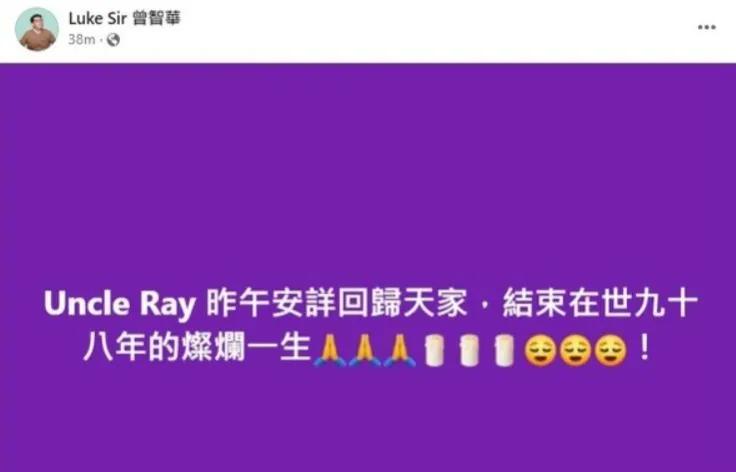Click the globe public-privacy icon
The height and width of the screenshot is (472, 736).
[x=113, y=40]
